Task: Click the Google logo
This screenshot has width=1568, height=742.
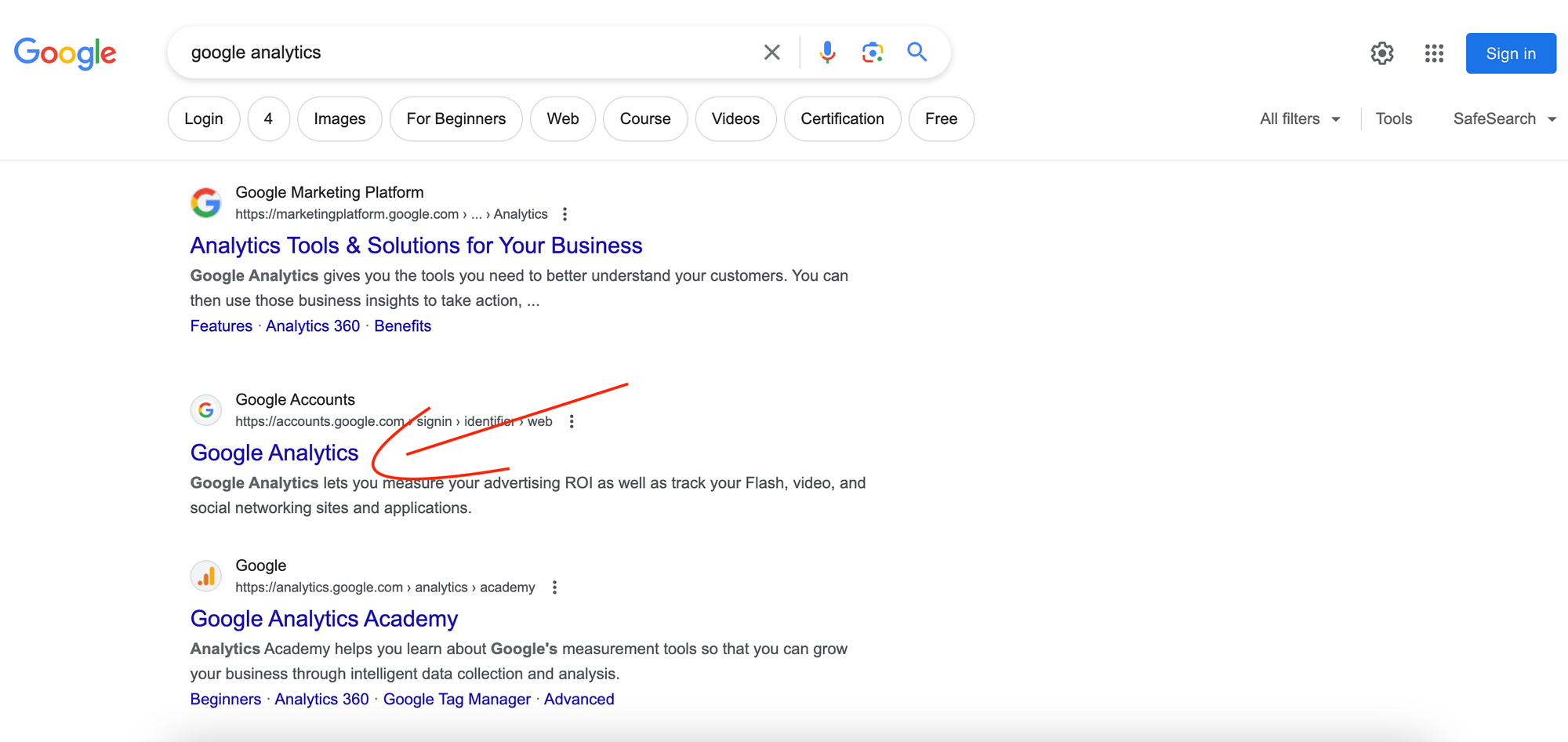Action: coord(65,53)
